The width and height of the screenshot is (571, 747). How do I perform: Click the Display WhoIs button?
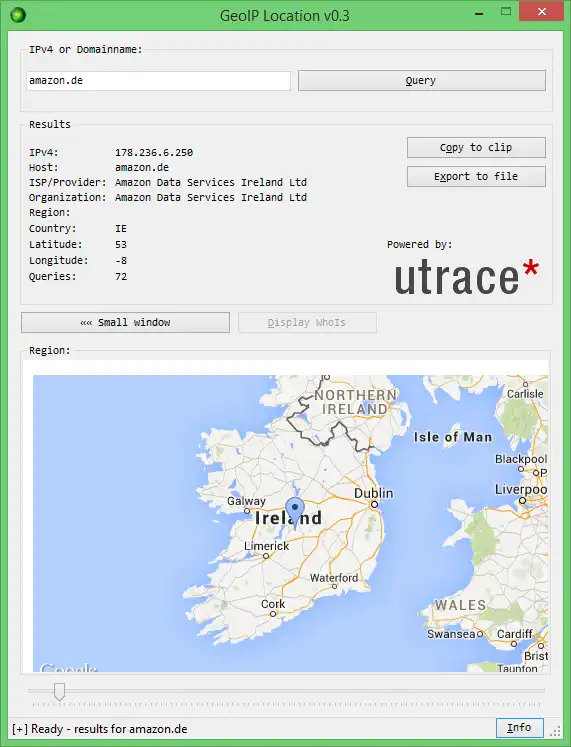pyautogui.click(x=307, y=323)
